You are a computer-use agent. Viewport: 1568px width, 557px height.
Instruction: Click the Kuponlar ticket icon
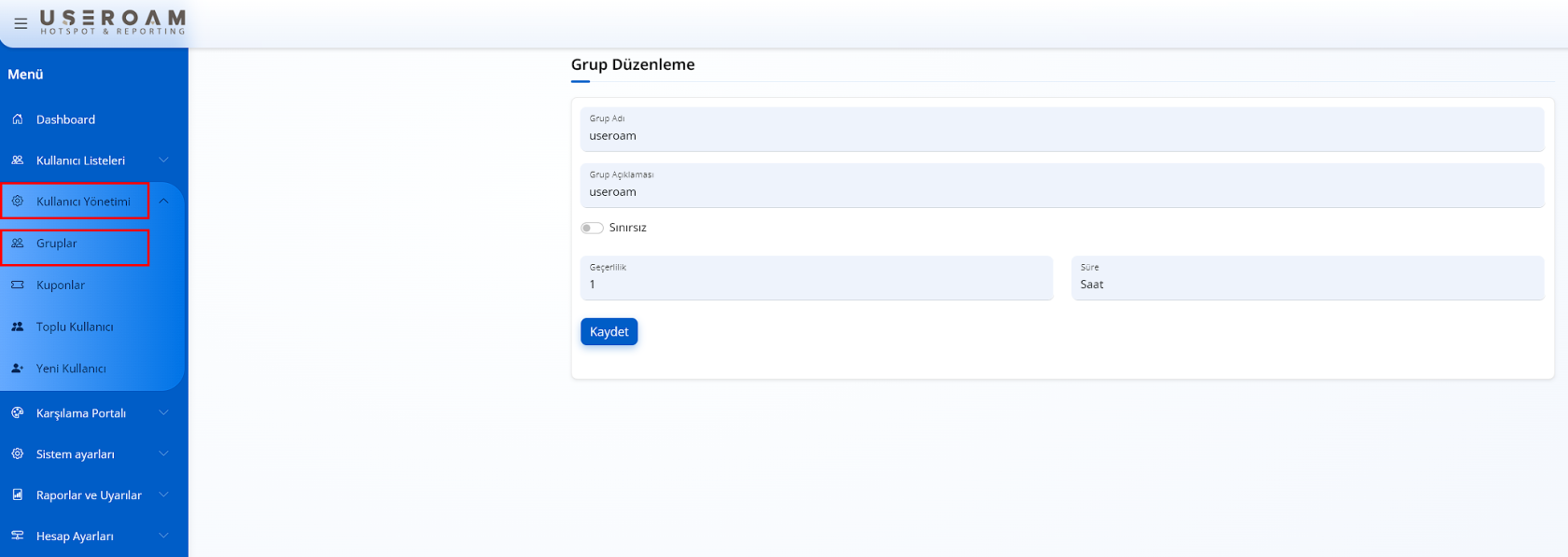[x=18, y=285]
